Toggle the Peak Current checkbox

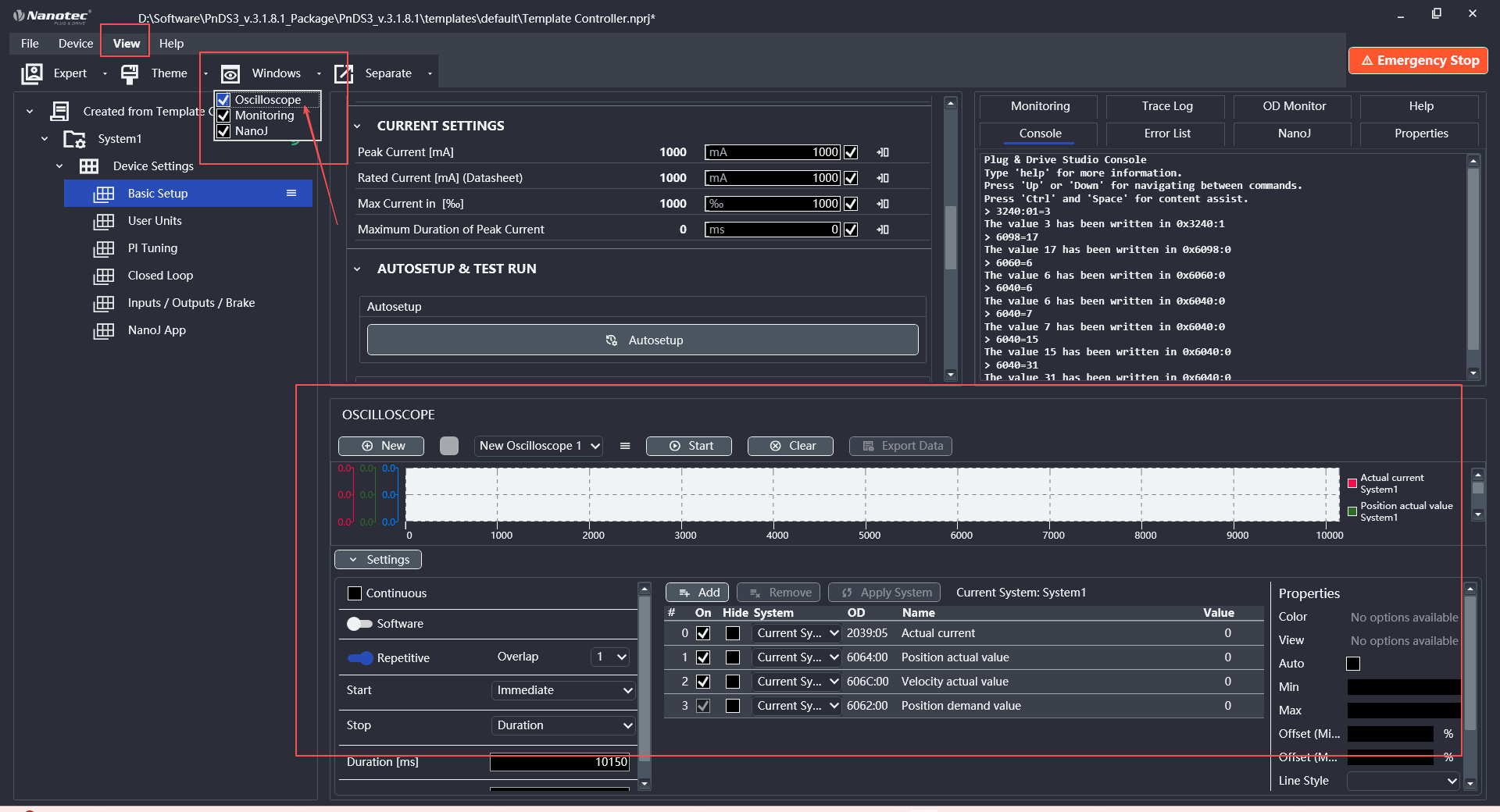tap(851, 152)
